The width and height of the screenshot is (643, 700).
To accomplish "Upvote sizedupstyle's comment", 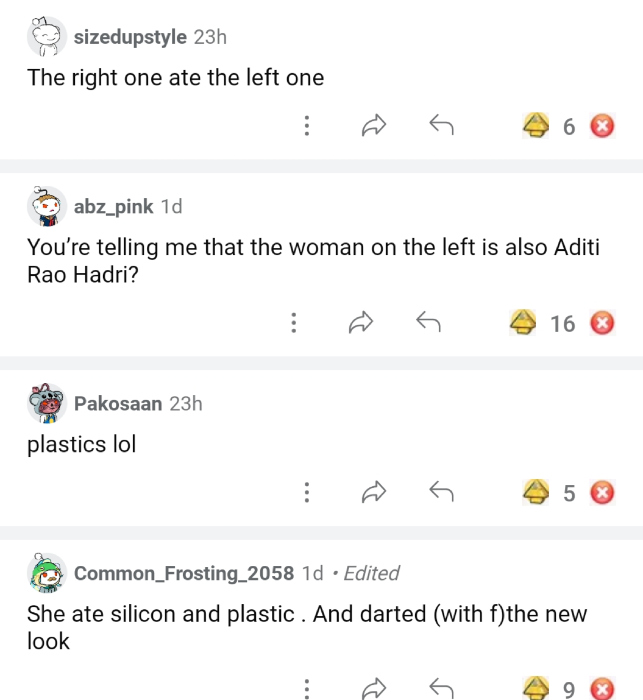I will coord(537,126).
